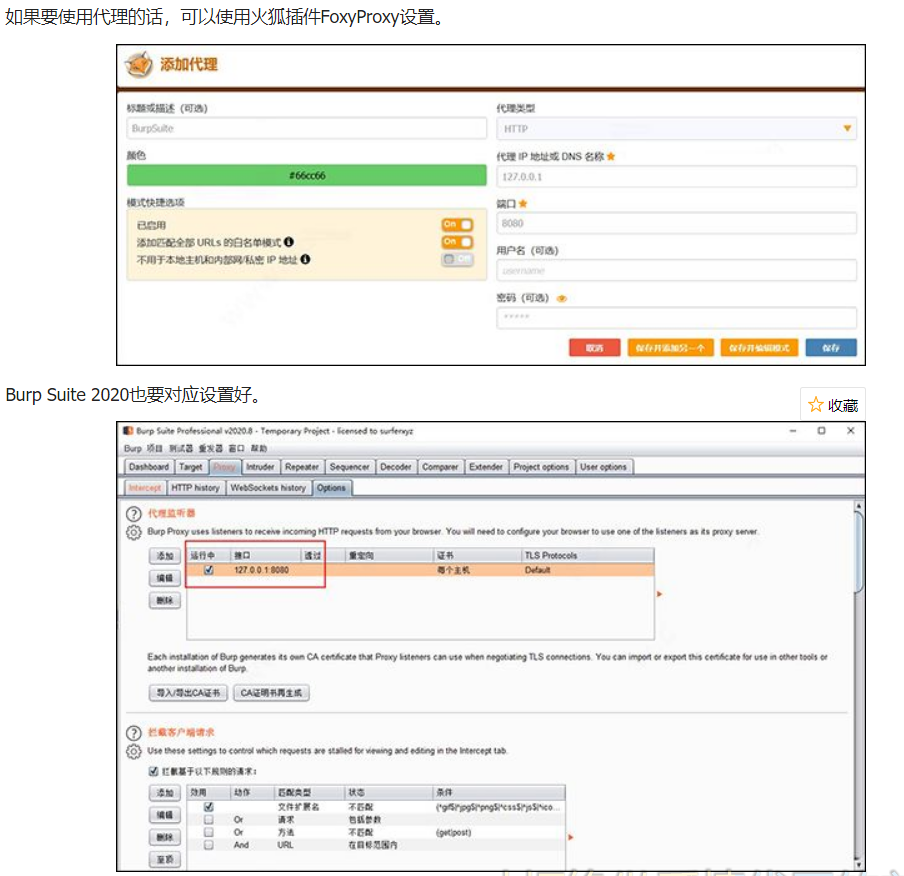Image resolution: width=904 pixels, height=876 pixels.
Task: Open the User options tab
Action: [604, 467]
